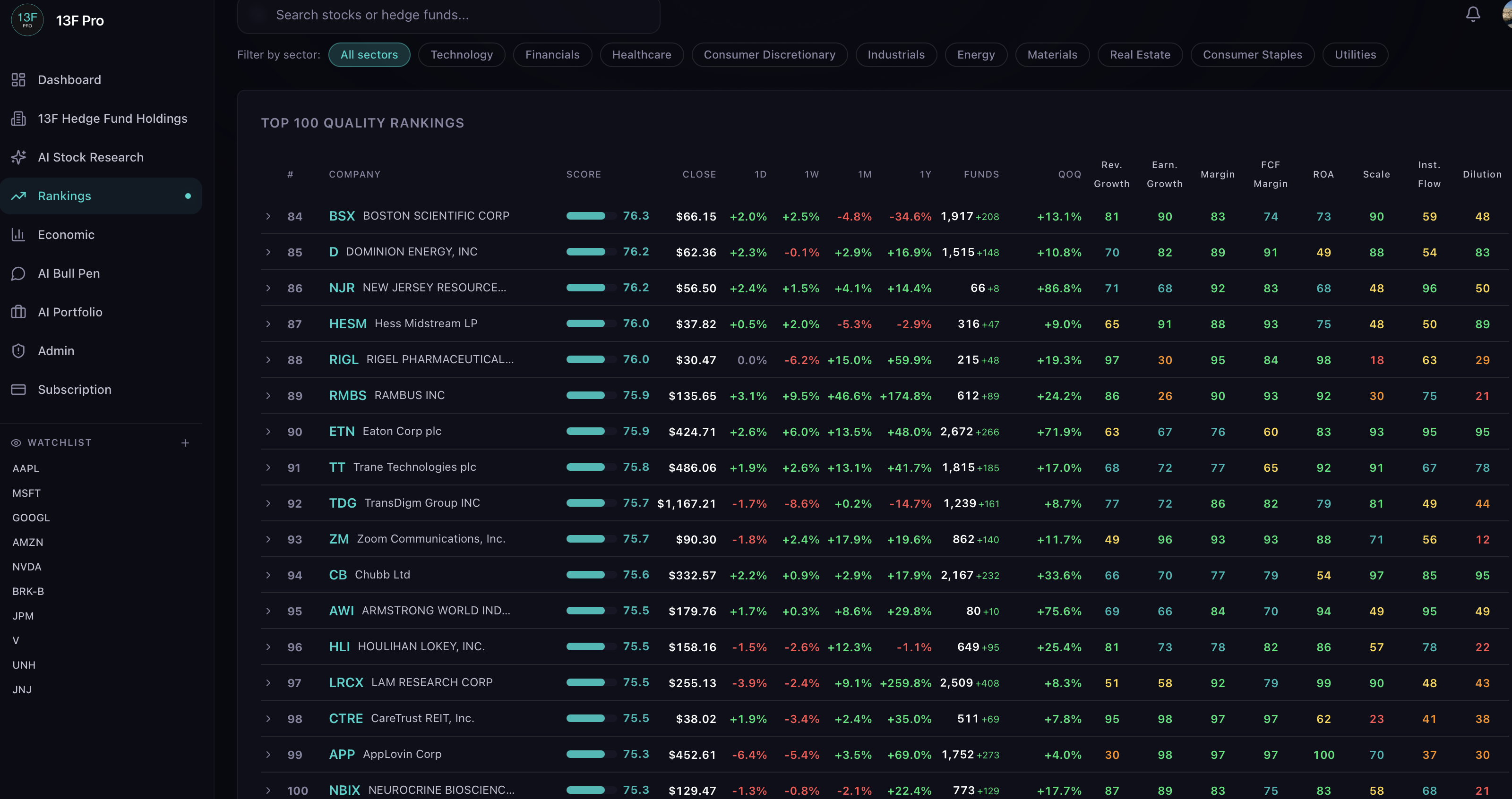The image size is (1512, 799).
Task: Sort by the ROA column header
Action: [1323, 174]
